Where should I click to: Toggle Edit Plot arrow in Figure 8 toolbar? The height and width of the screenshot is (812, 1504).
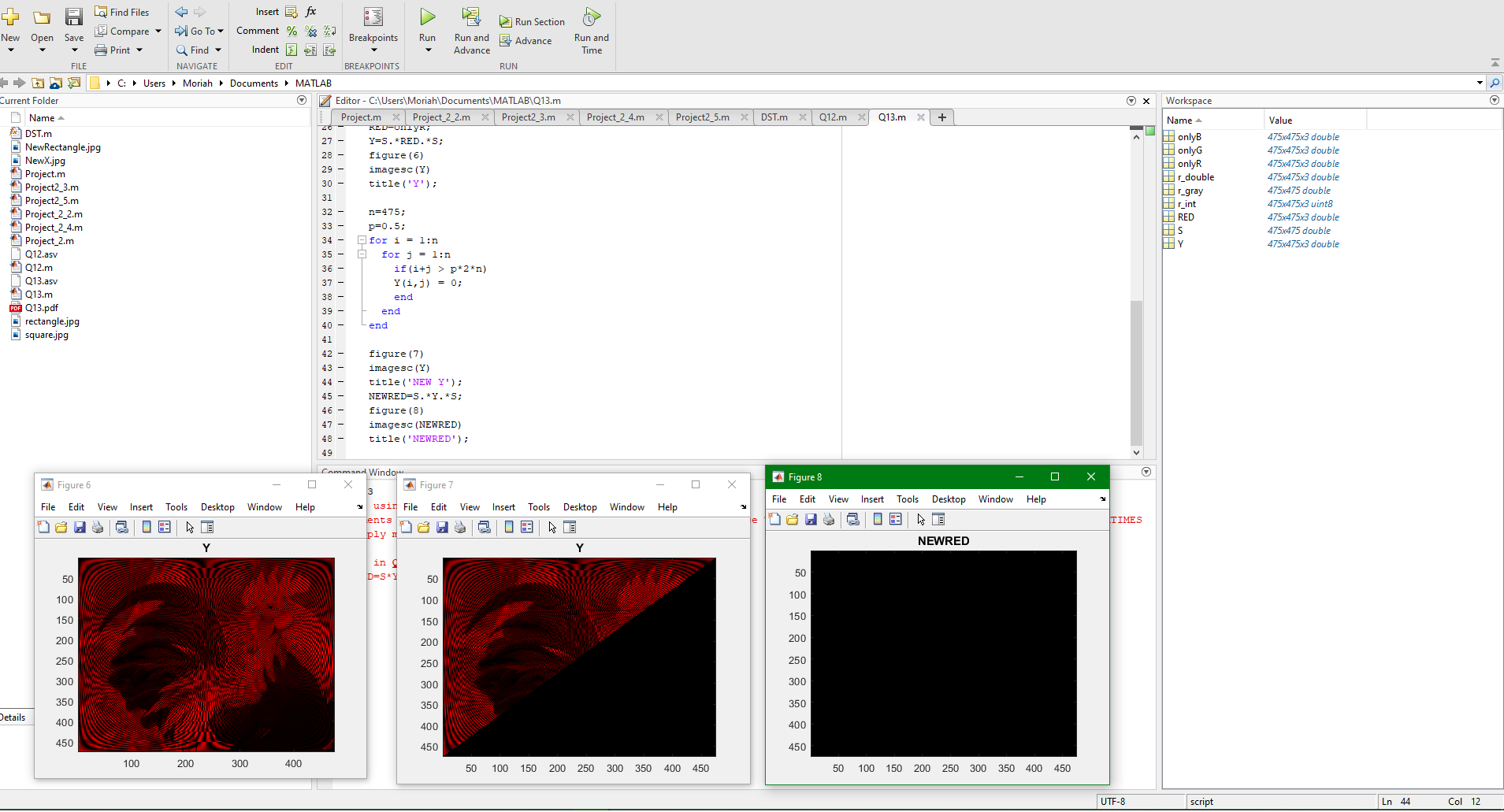[920, 520]
